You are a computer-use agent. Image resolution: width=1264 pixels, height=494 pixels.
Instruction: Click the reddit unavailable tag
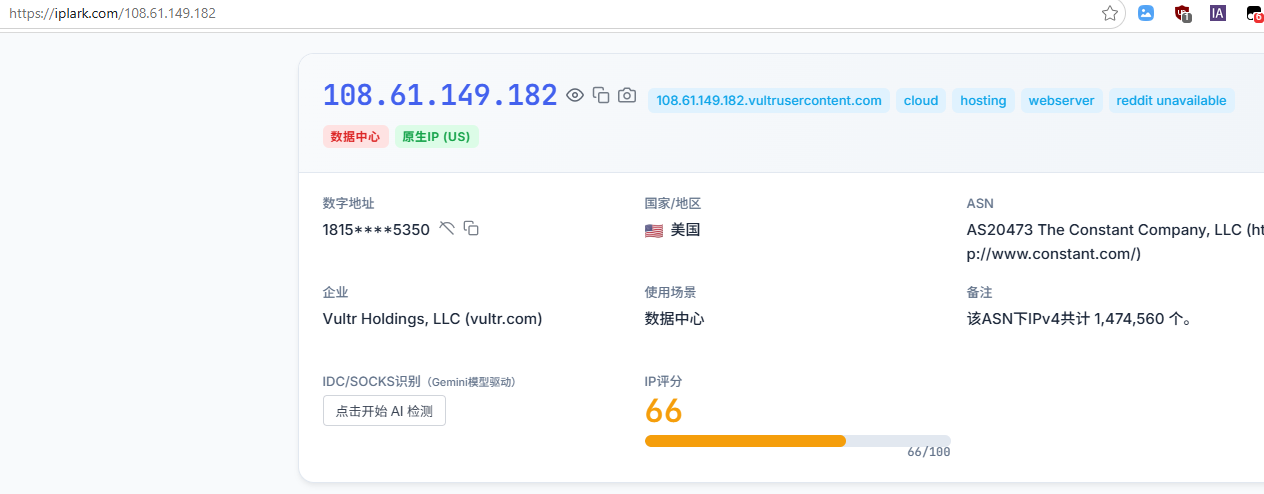point(1171,101)
